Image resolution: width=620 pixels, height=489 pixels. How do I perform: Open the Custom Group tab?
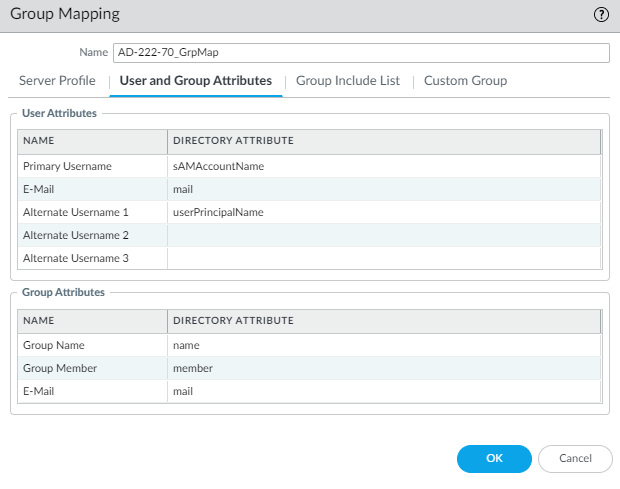[465, 81]
